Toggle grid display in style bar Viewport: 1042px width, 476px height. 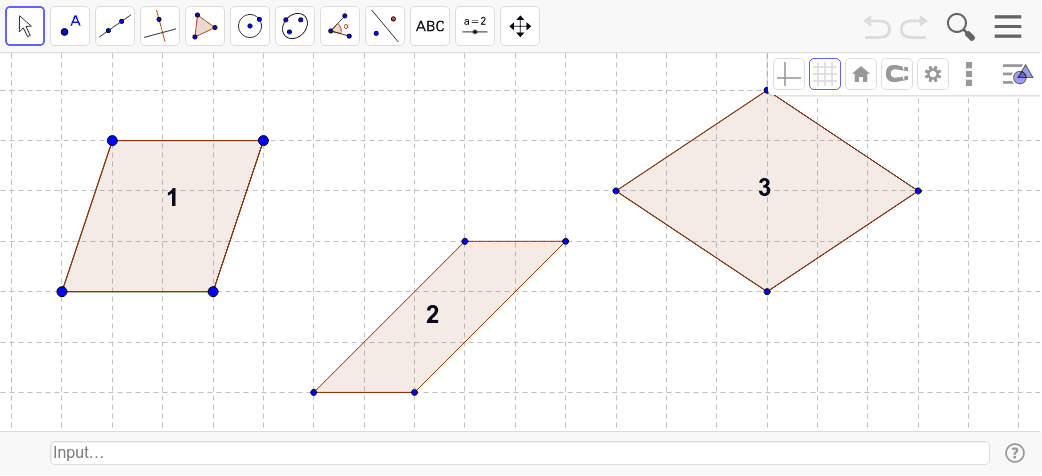(825, 74)
